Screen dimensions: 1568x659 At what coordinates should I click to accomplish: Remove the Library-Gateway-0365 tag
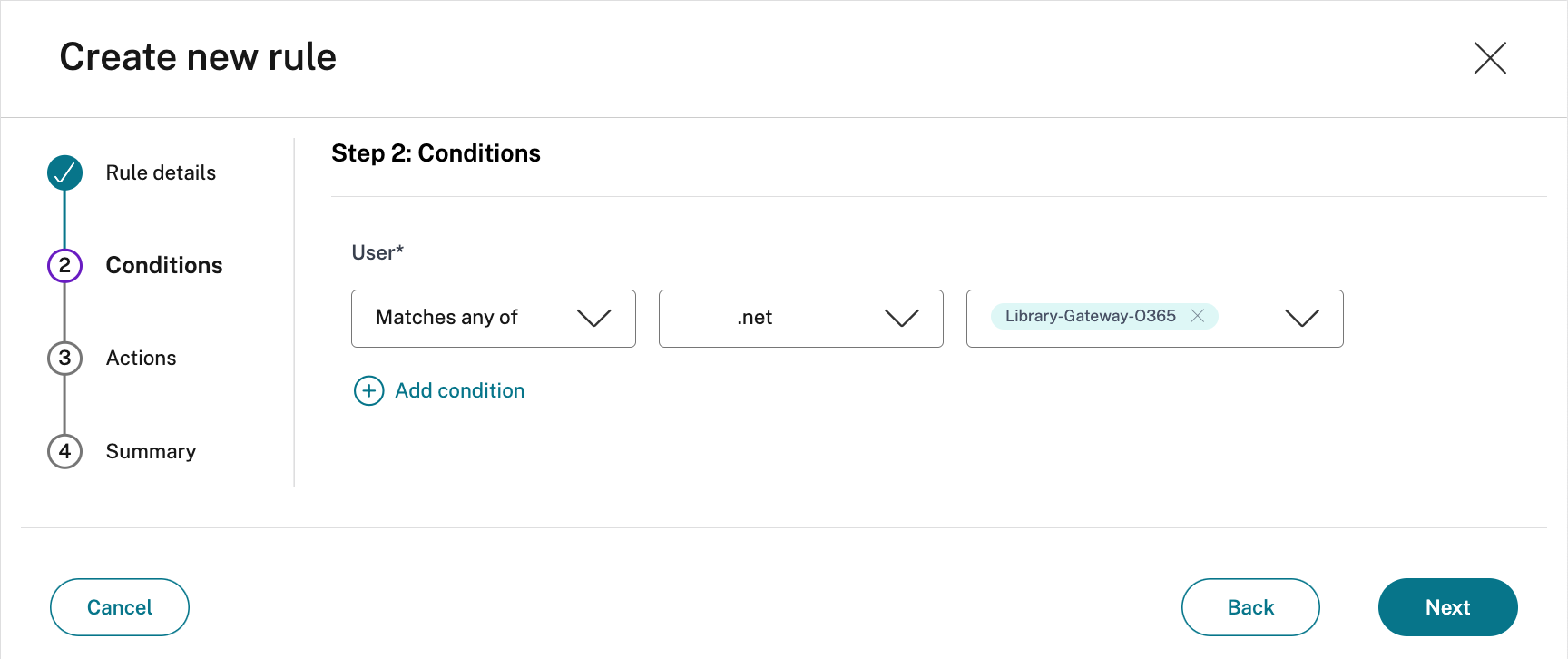[1198, 316]
